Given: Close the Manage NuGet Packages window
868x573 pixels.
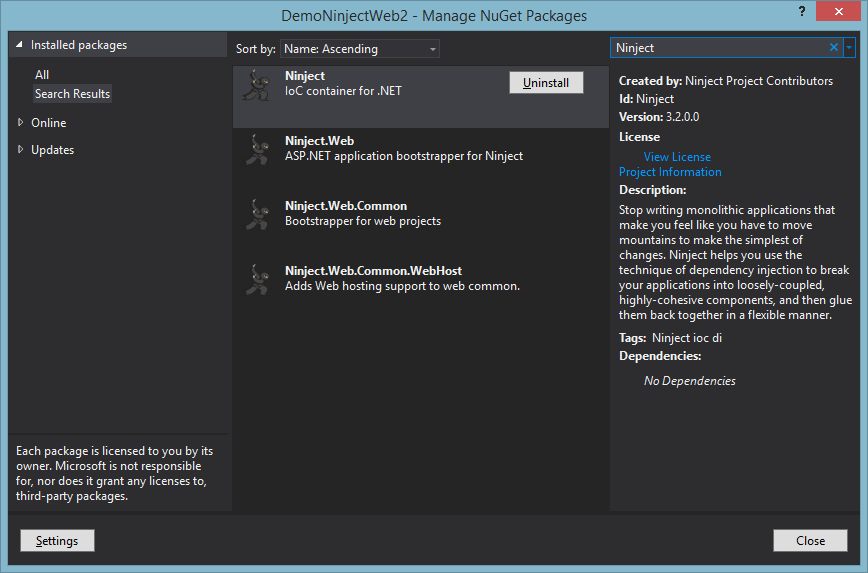Looking at the screenshot, I should click(838, 11).
